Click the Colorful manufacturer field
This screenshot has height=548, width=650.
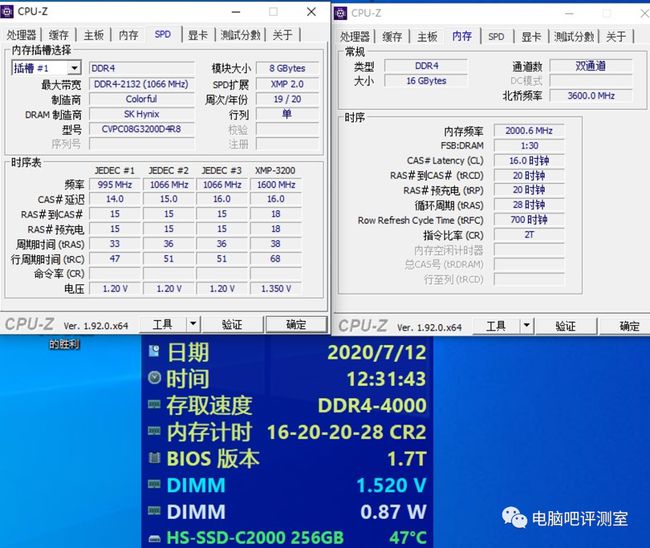tap(141, 99)
